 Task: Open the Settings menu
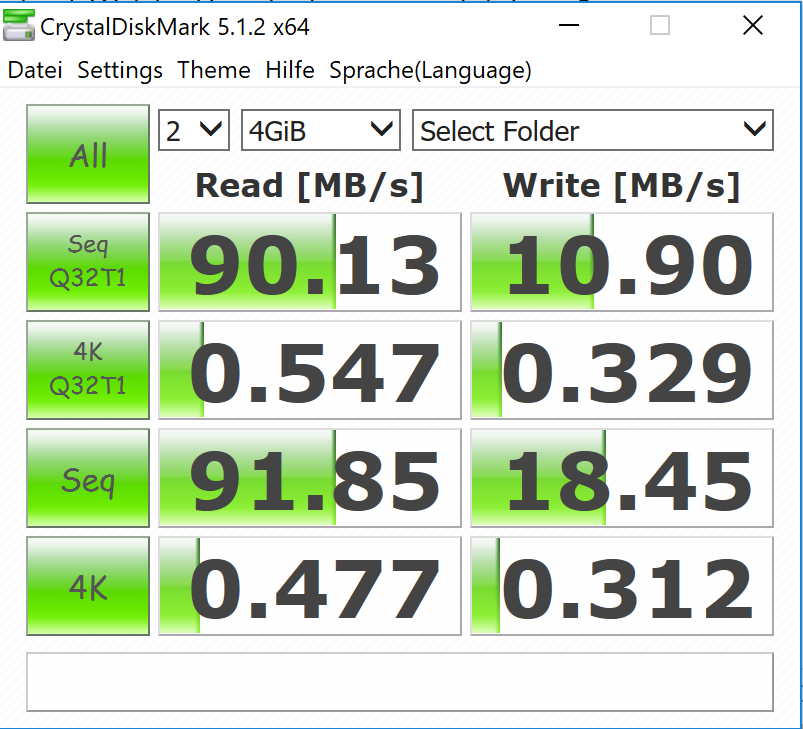pos(120,70)
